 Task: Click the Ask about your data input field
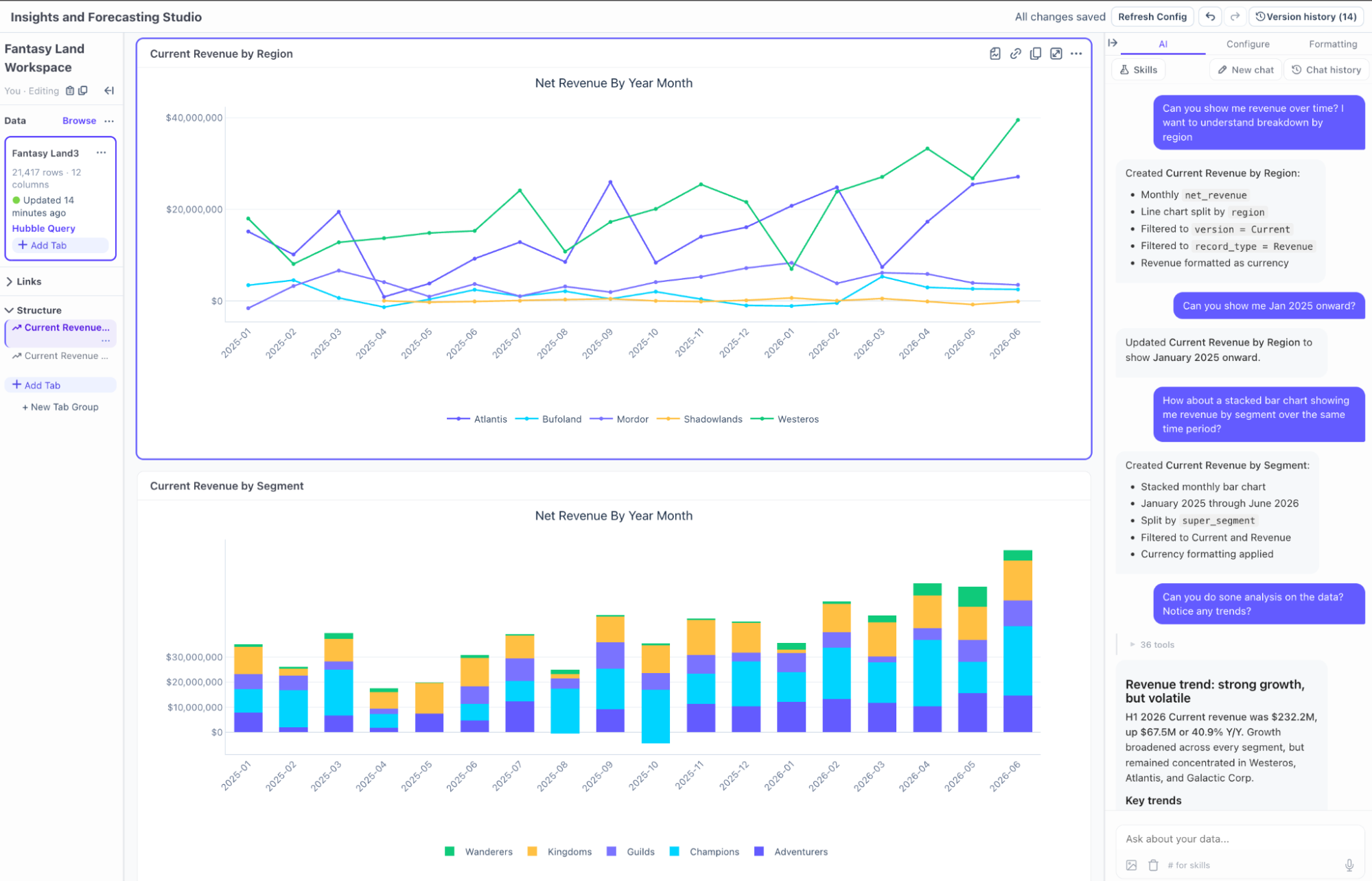[1239, 838]
